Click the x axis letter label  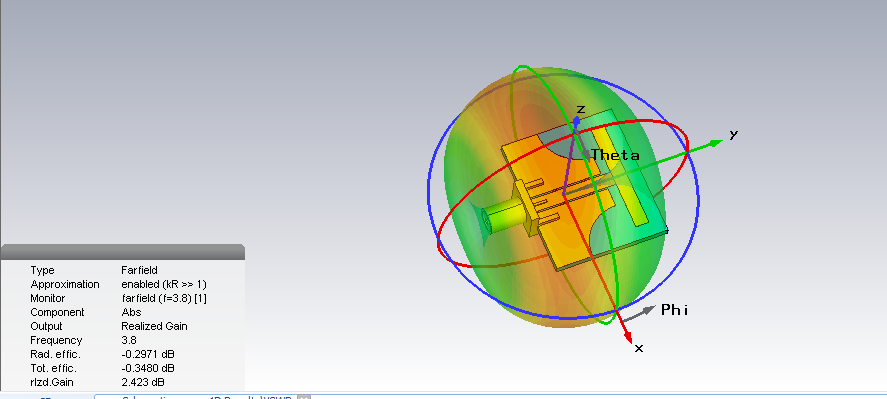[639, 348]
